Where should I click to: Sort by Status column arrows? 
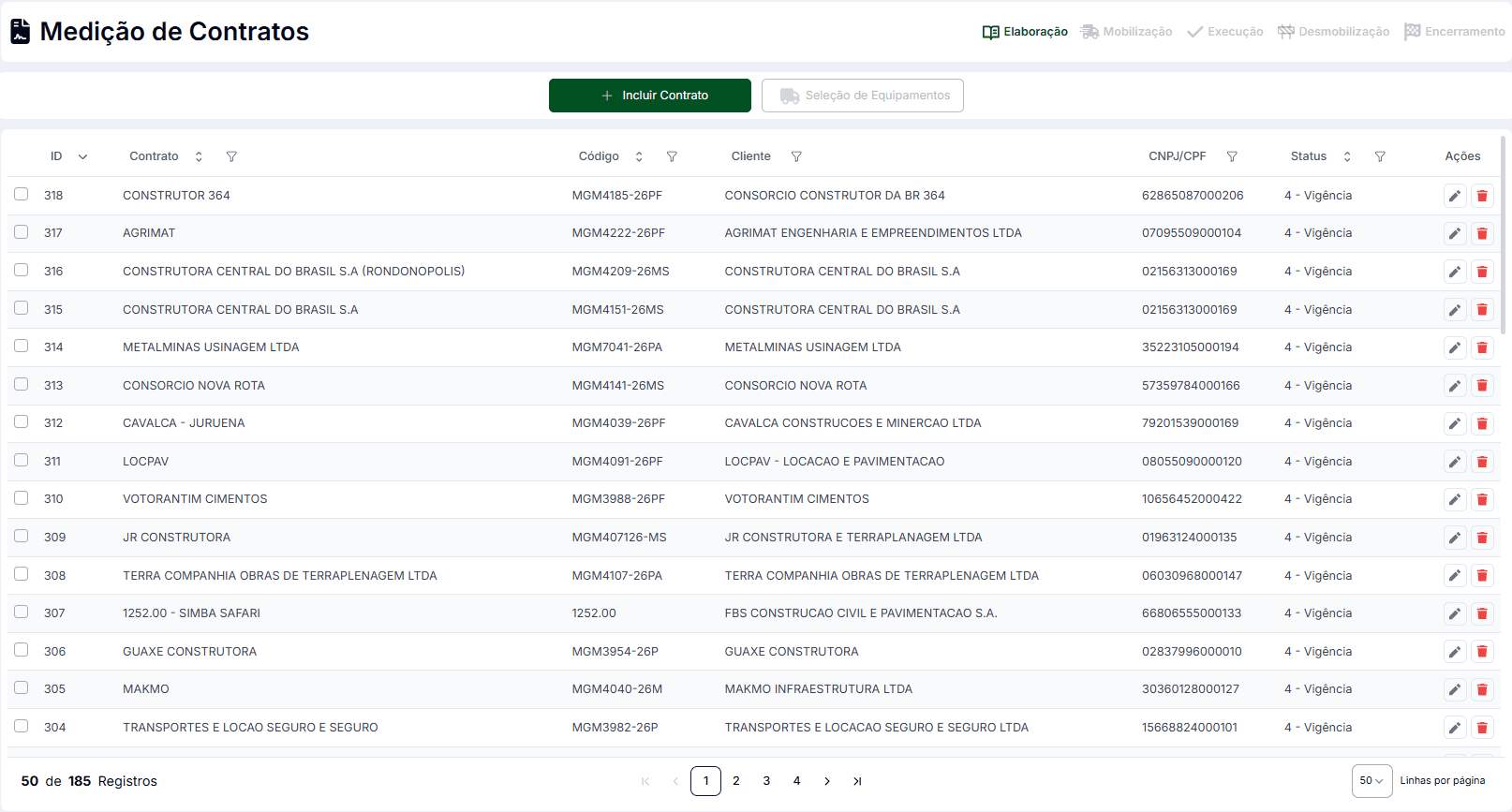[x=1347, y=156]
